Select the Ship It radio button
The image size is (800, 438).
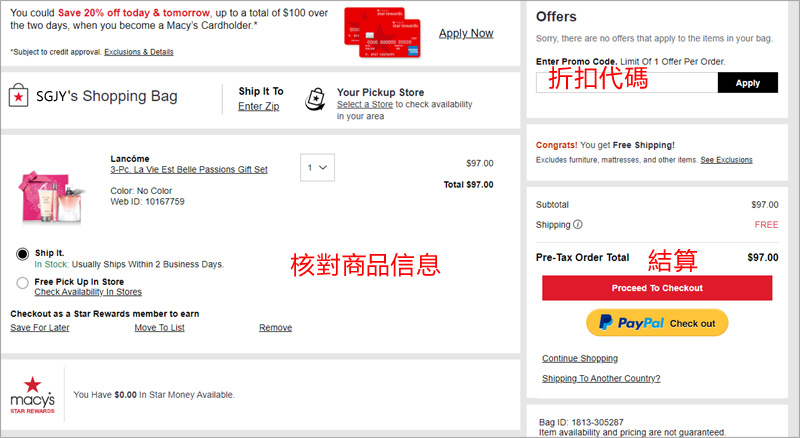tap(22, 254)
